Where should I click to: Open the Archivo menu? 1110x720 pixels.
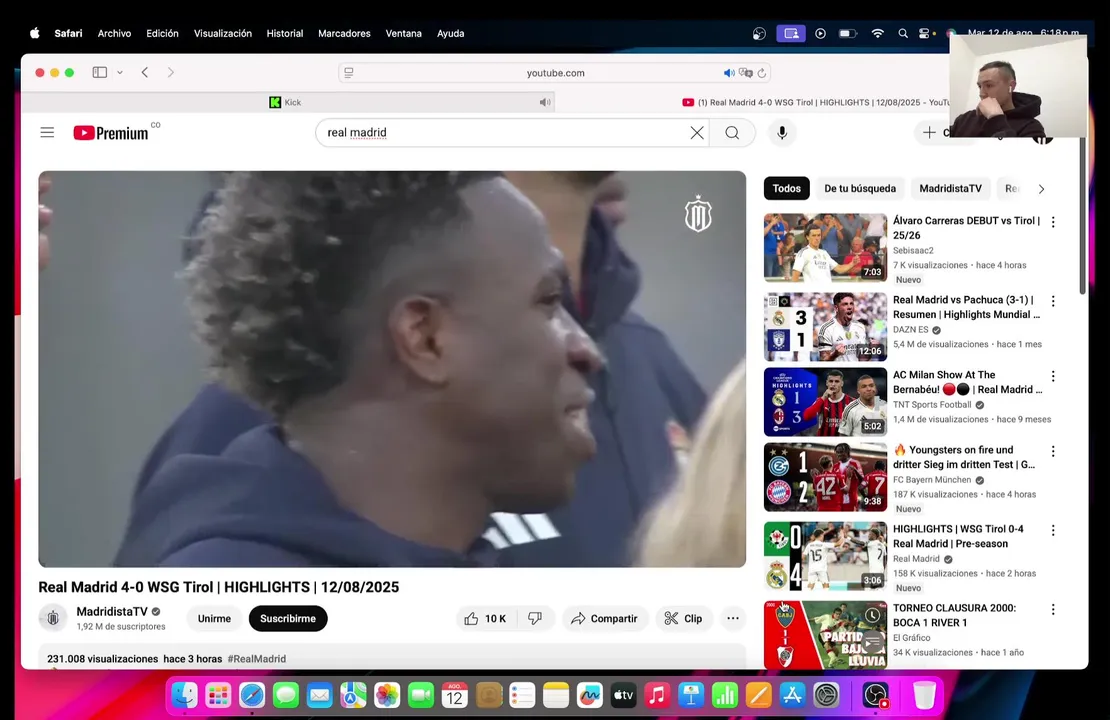click(114, 33)
